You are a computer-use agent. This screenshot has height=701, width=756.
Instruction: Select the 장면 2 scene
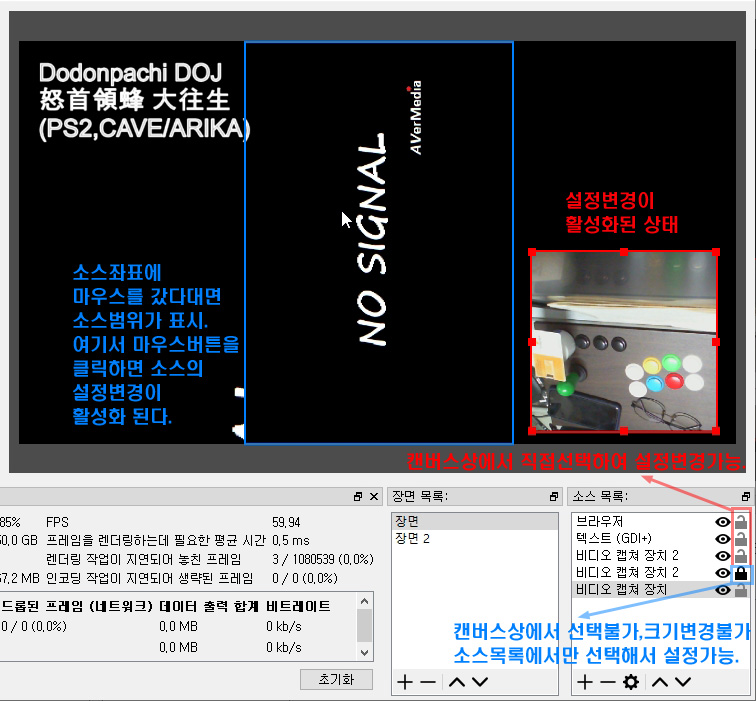click(474, 539)
